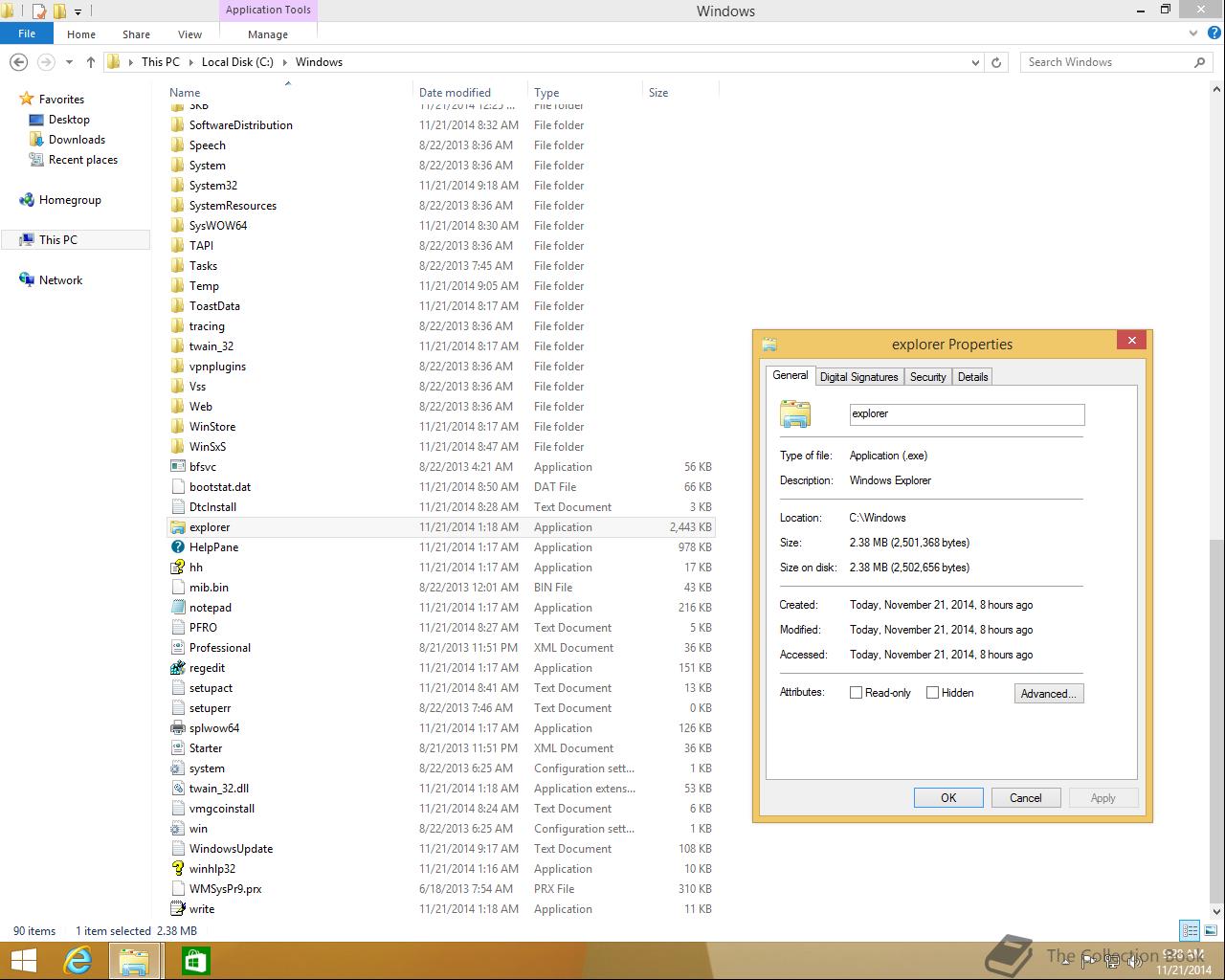Click File Explorer taskbar icon
Screen dimensions: 1225x980
coord(133,961)
